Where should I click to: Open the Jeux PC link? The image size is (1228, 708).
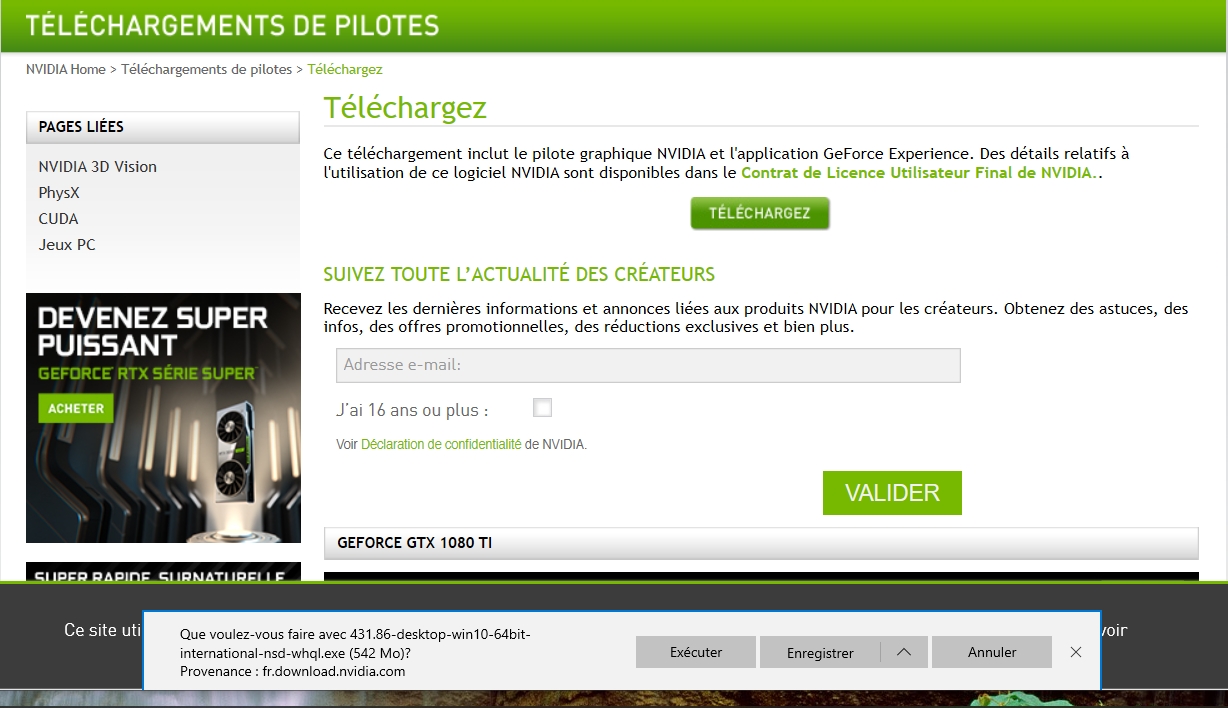pos(67,245)
